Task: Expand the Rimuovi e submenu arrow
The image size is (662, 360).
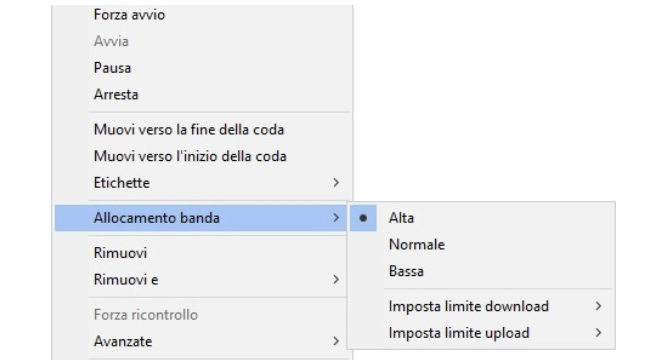Action: pos(336,279)
